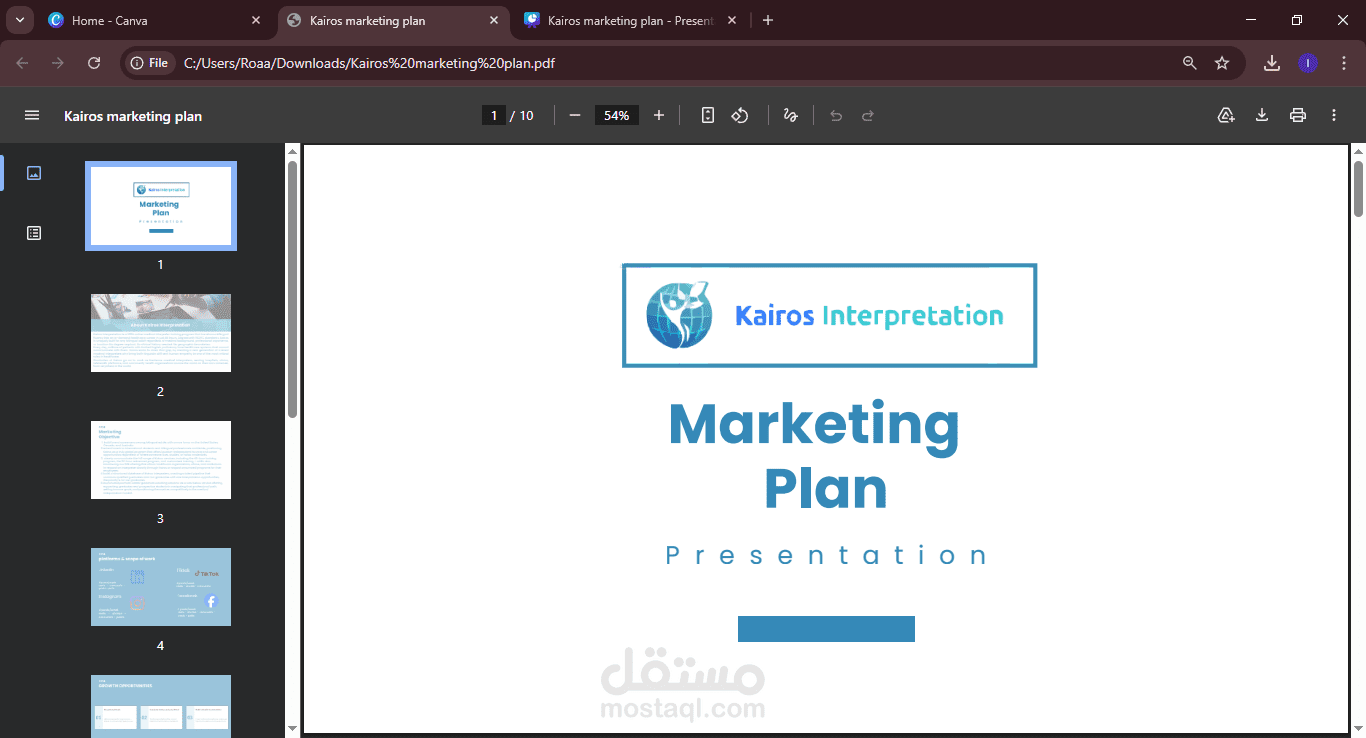1366x738 pixels.
Task: Click the document vertical scrollbar thumb
Action: pos(1358,188)
